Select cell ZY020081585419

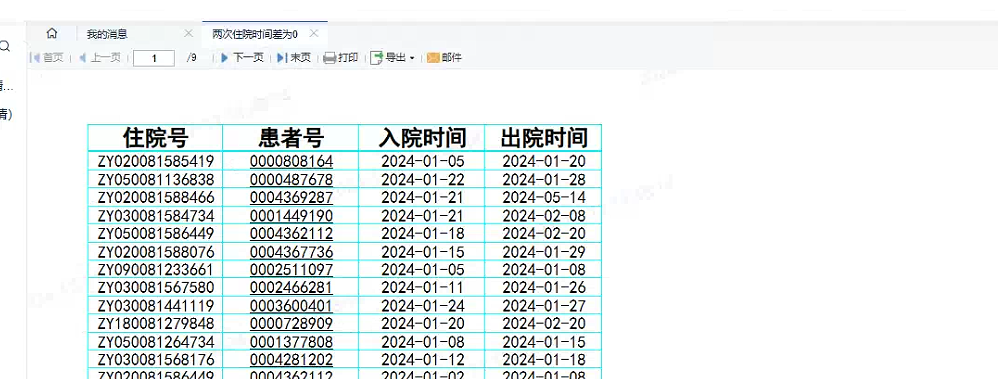(155, 162)
